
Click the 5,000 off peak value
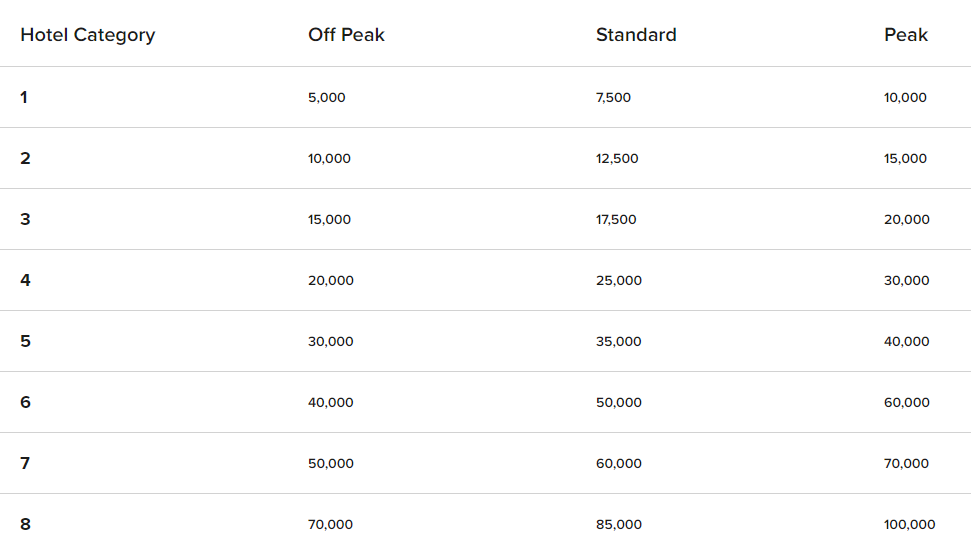click(x=326, y=97)
